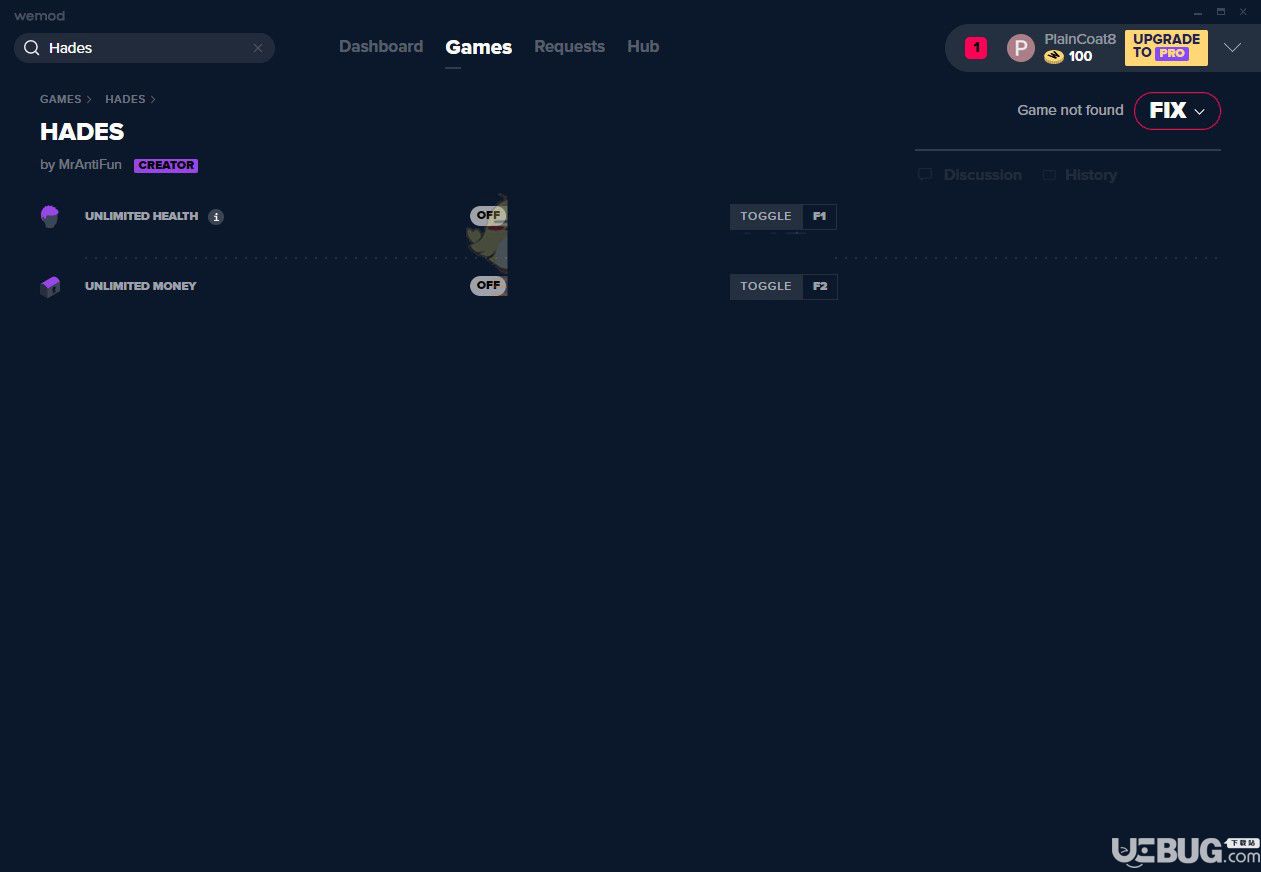Click the Game not found status text

coord(1070,110)
